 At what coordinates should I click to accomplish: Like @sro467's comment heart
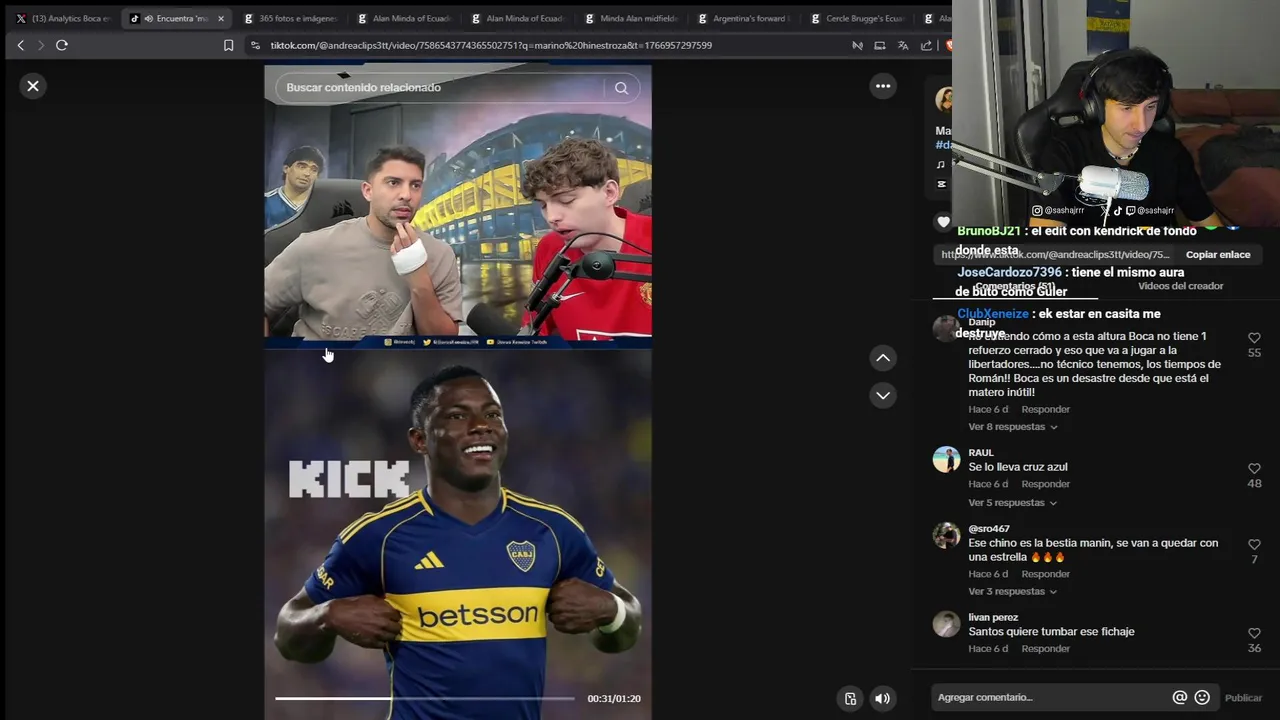pos(1254,545)
